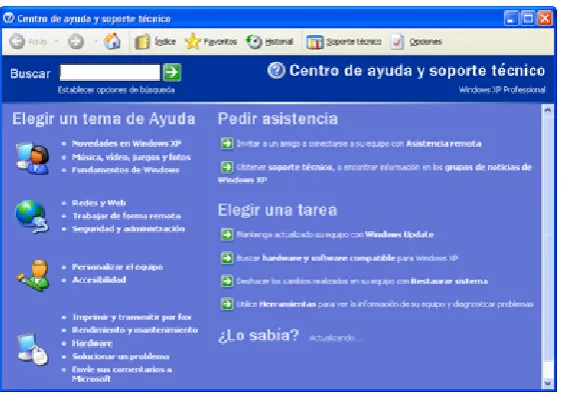Open dropdown arrow next to Atrás
The width and height of the screenshot is (563, 396).
56,42
